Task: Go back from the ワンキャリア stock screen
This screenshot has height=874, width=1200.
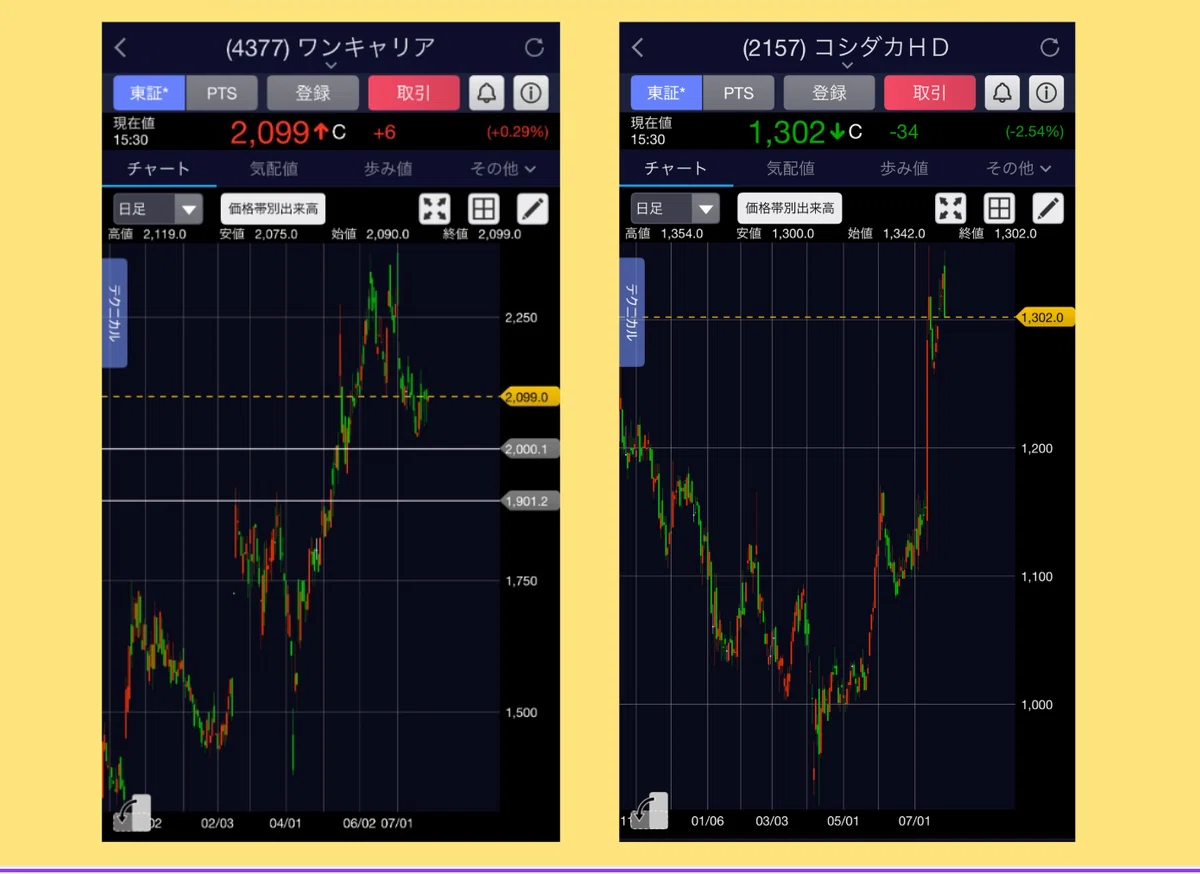Action: pyautogui.click(x=120, y=47)
